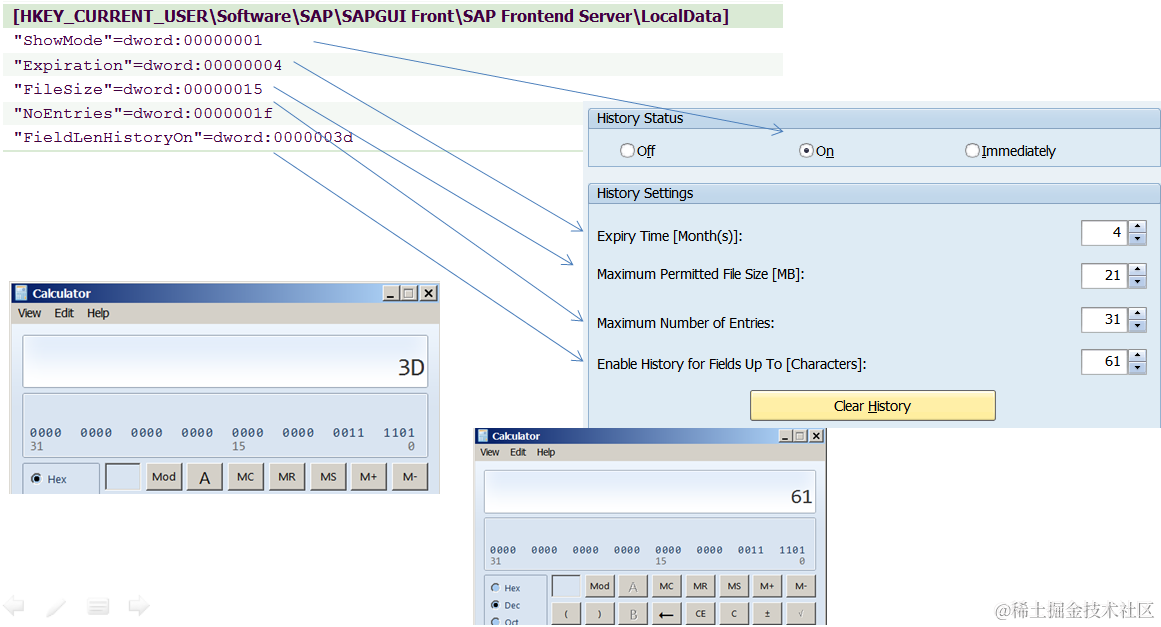Click the 61 calculator display field
The width and height of the screenshot is (1161, 627).
tap(649, 492)
